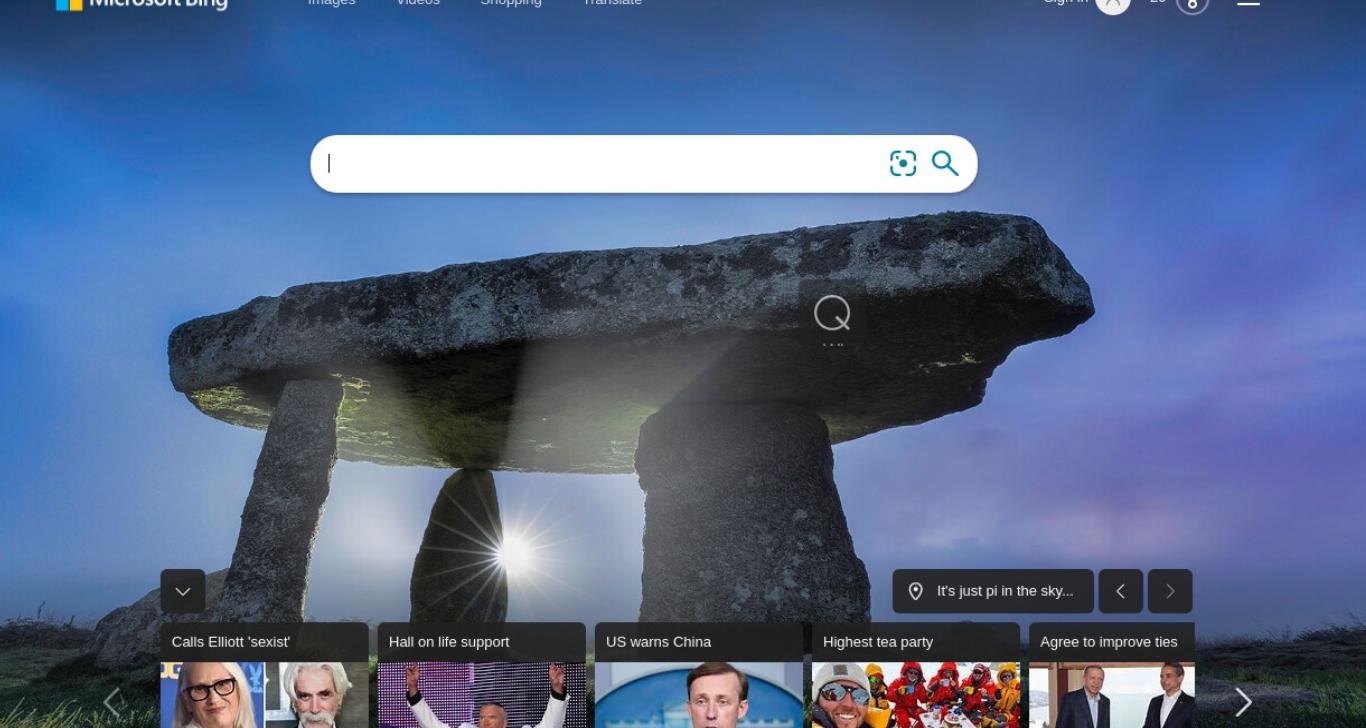Open "Highest tea party" story headline
The image size is (1366, 728).
878,642
